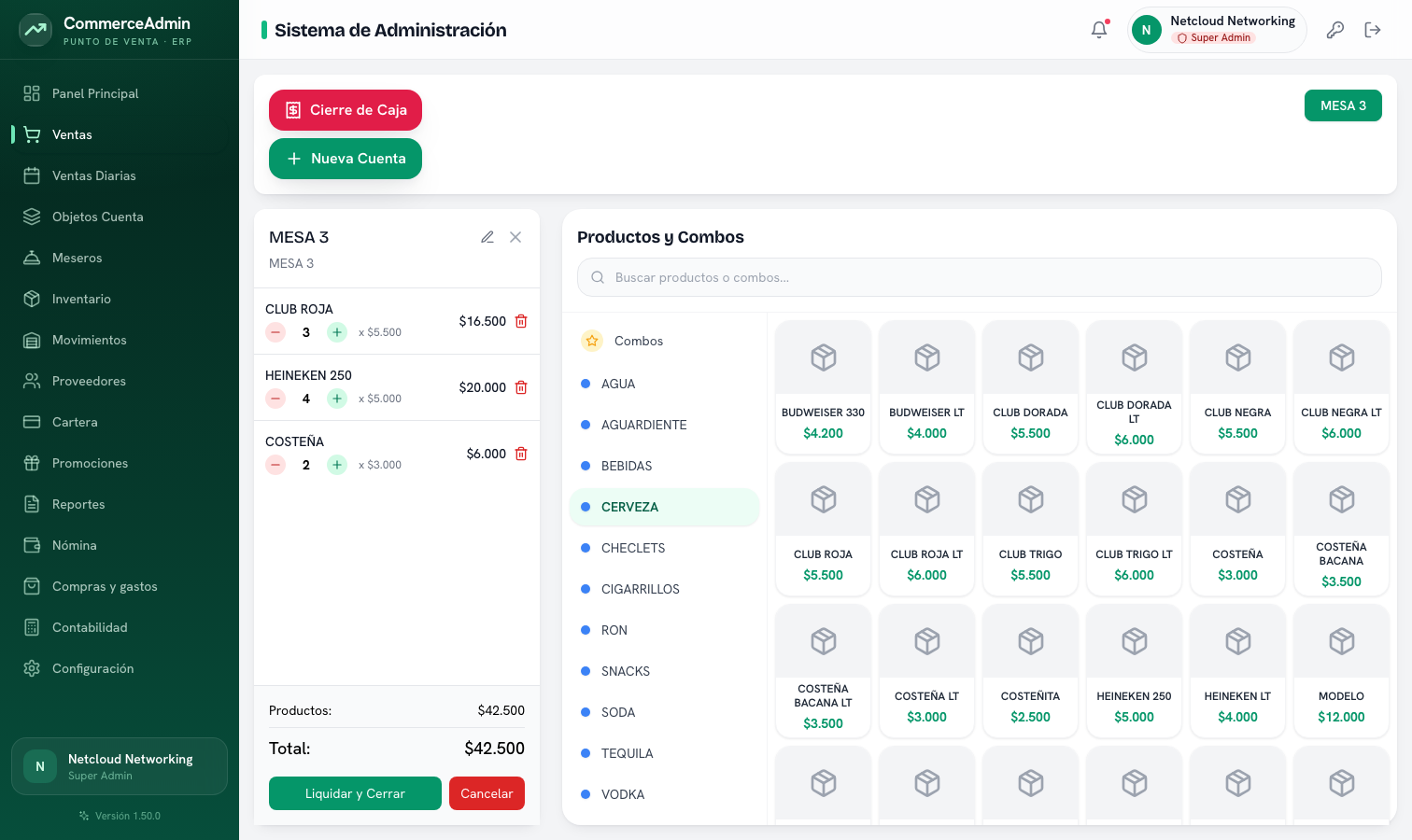Screen dimensions: 1412x840
Task: Open the Meseros section
Action: click(120, 258)
